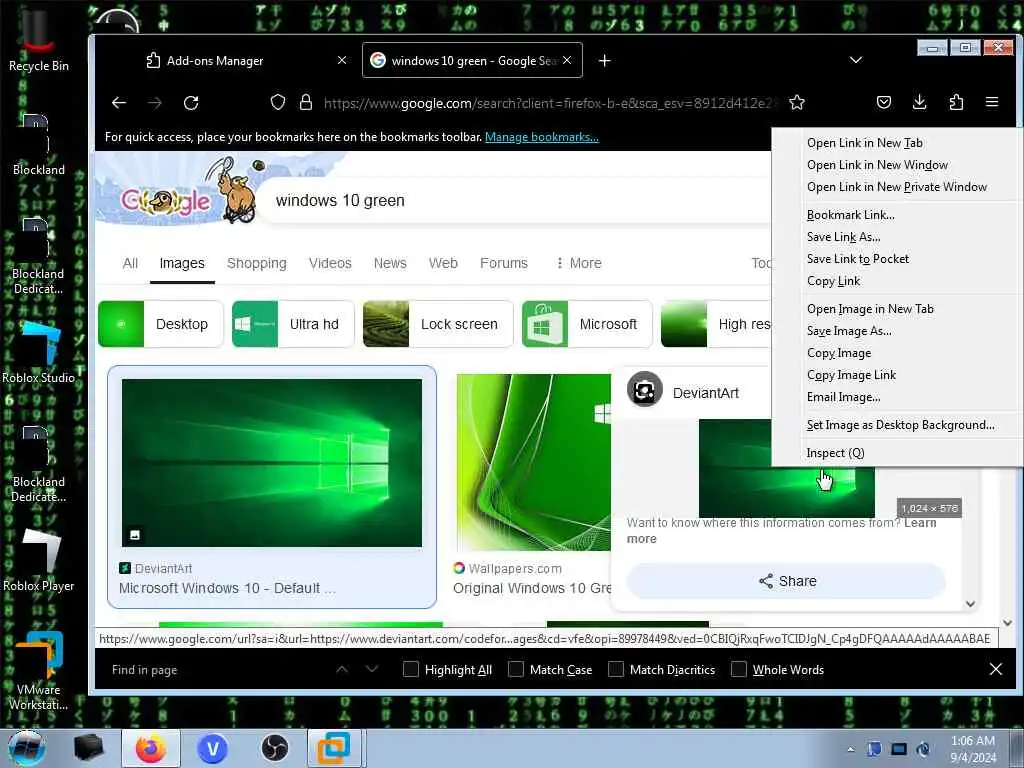Choose Open Link in New Window
This screenshot has height=768, width=1024.
(x=877, y=165)
